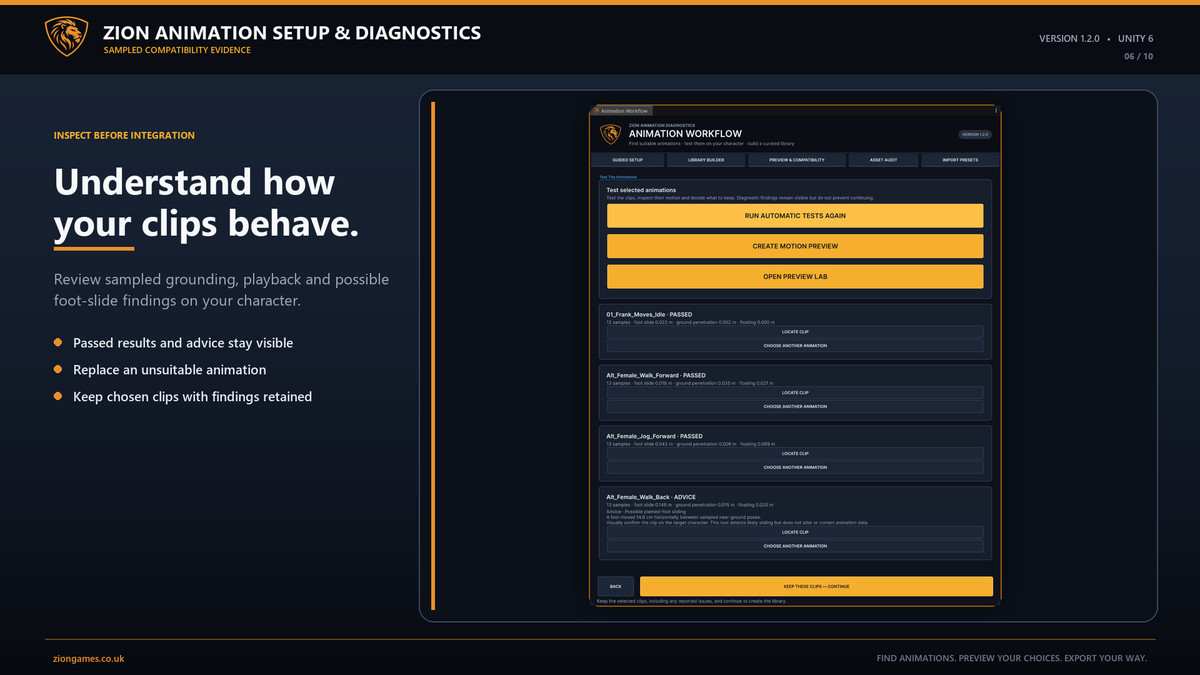
Task: Locate clip for Alt_Female_Walk_Forward
Action: coord(795,393)
